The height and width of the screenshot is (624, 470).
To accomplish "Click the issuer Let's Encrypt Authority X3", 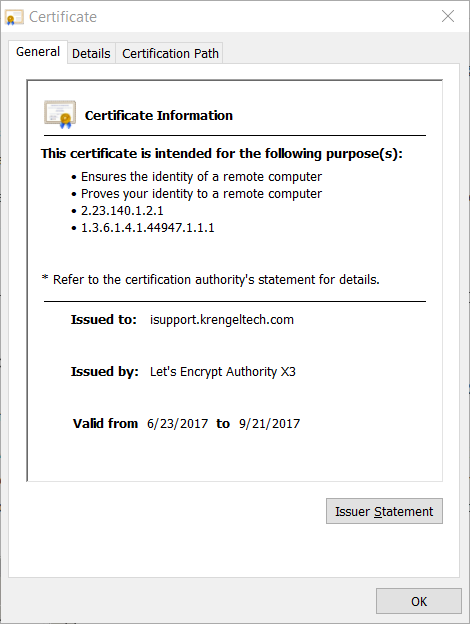I will (222, 371).
